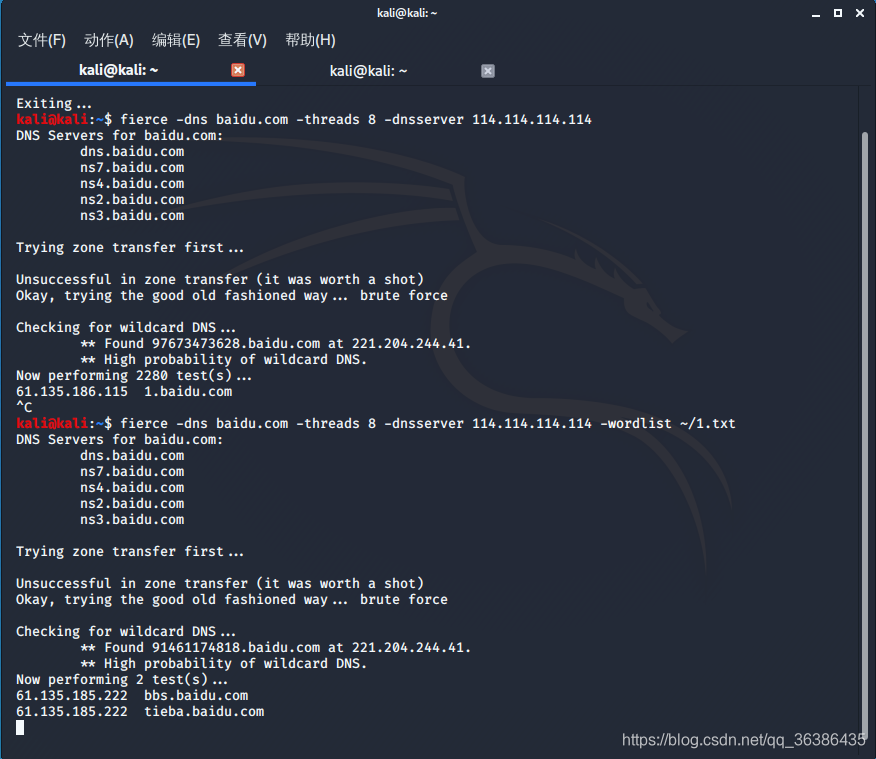Click the '1.baidu.com' result text
876x759 pixels.
188,392
